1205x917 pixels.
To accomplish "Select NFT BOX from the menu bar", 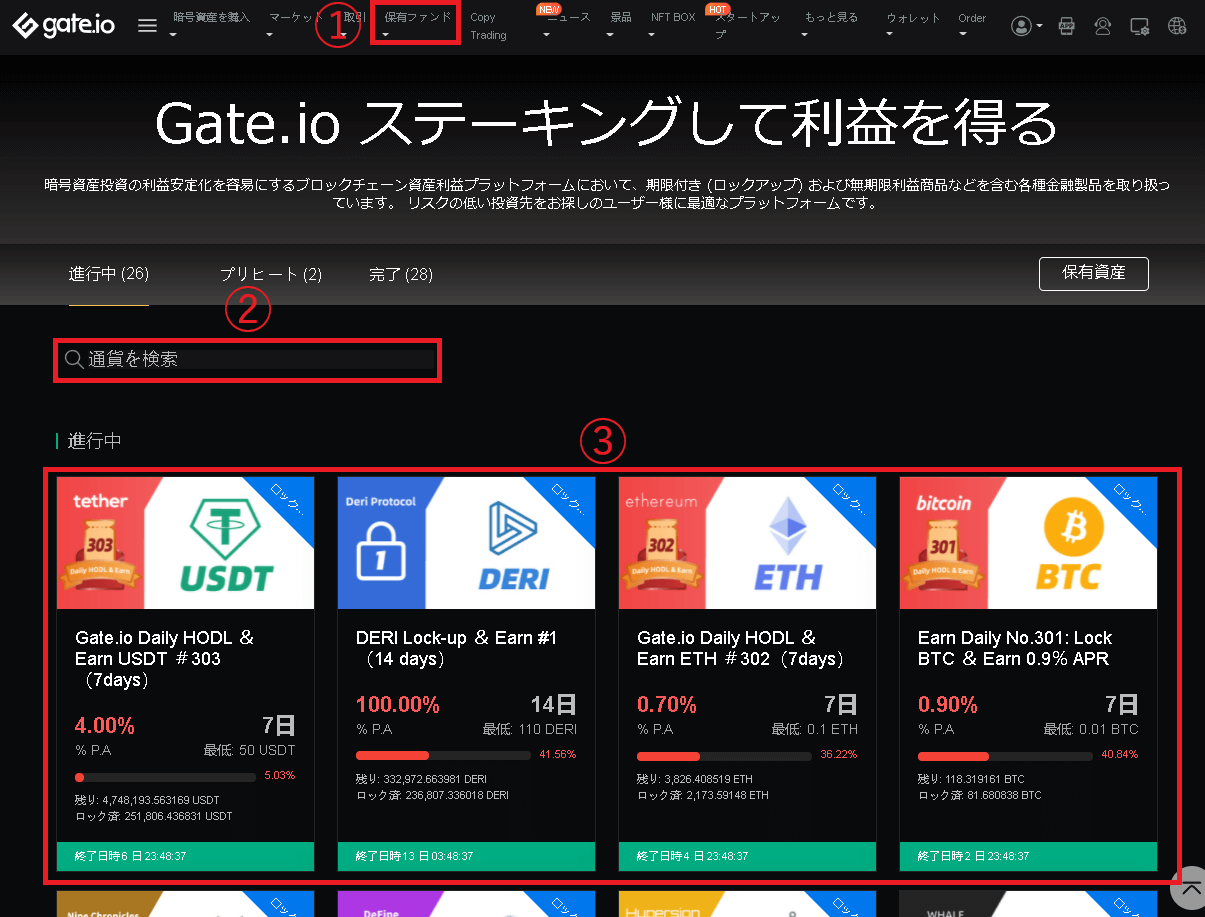I will point(672,16).
